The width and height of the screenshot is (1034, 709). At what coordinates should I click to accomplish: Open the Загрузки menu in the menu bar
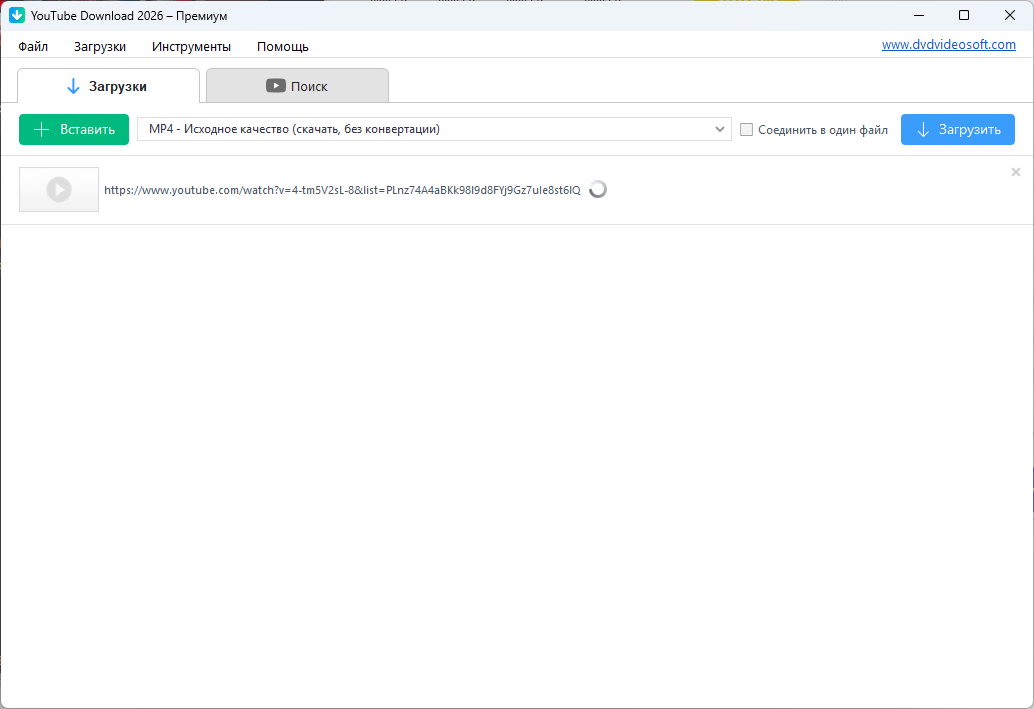100,46
